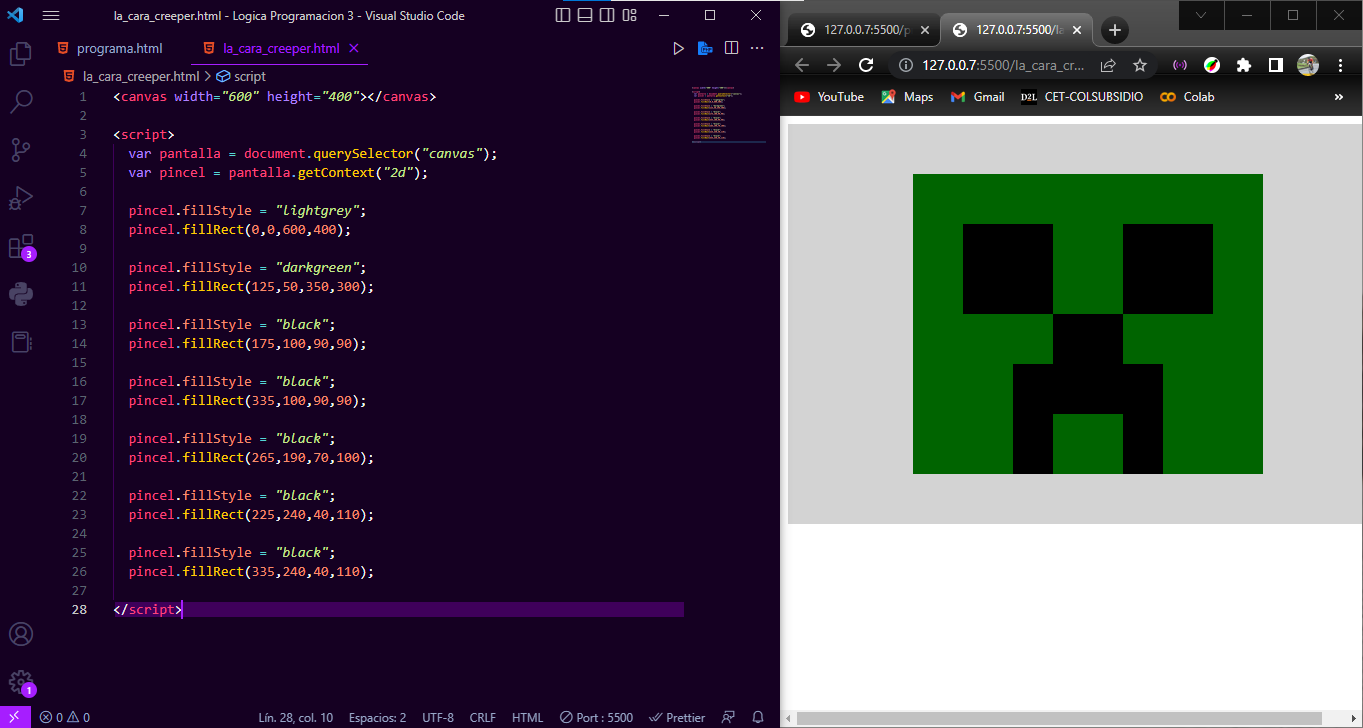Expand hidden bookmarks chevron in Chrome
Image resolution: width=1363 pixels, height=728 pixels.
(x=1339, y=97)
